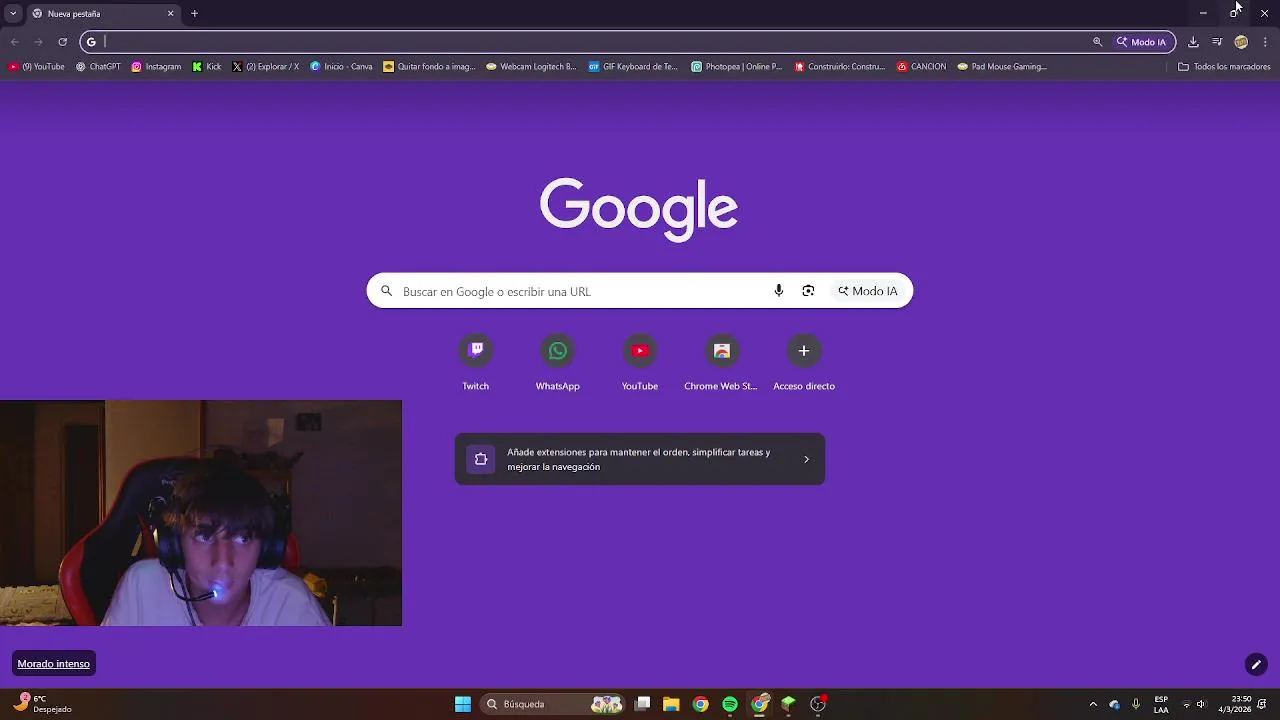
Task: Open the YouTube bookmark
Action: tap(37, 67)
